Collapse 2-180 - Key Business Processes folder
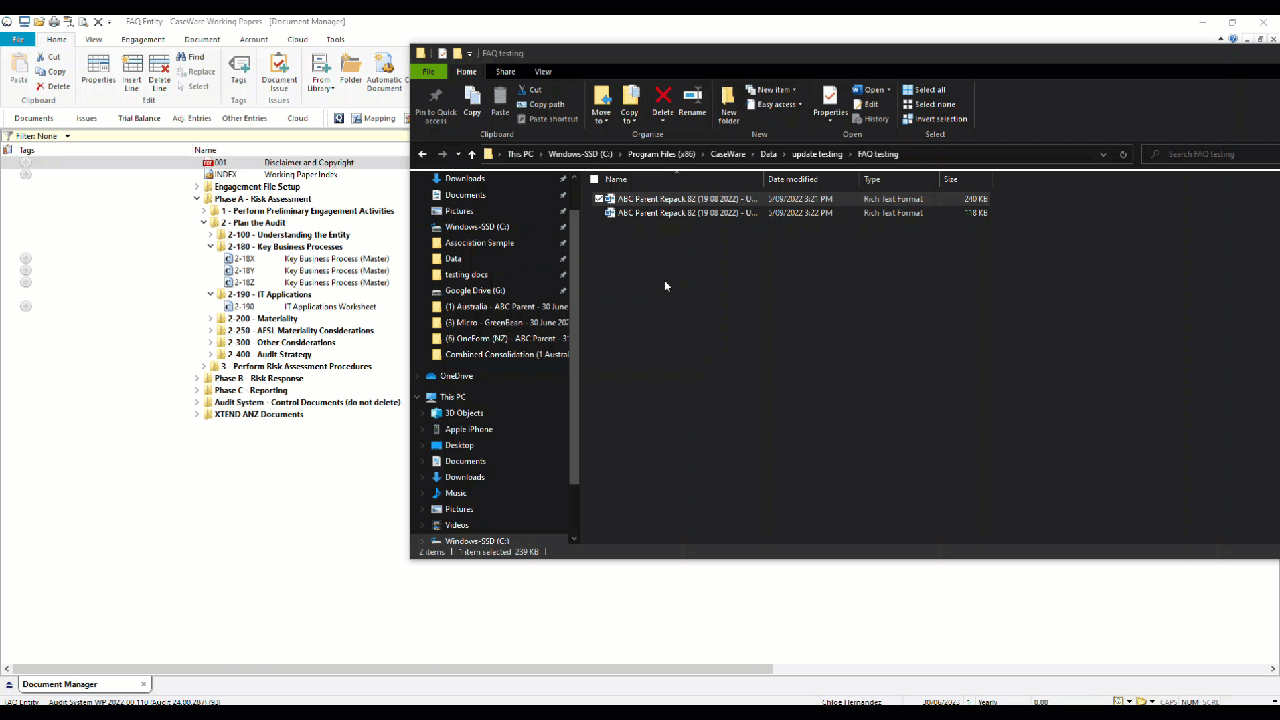 (211, 247)
